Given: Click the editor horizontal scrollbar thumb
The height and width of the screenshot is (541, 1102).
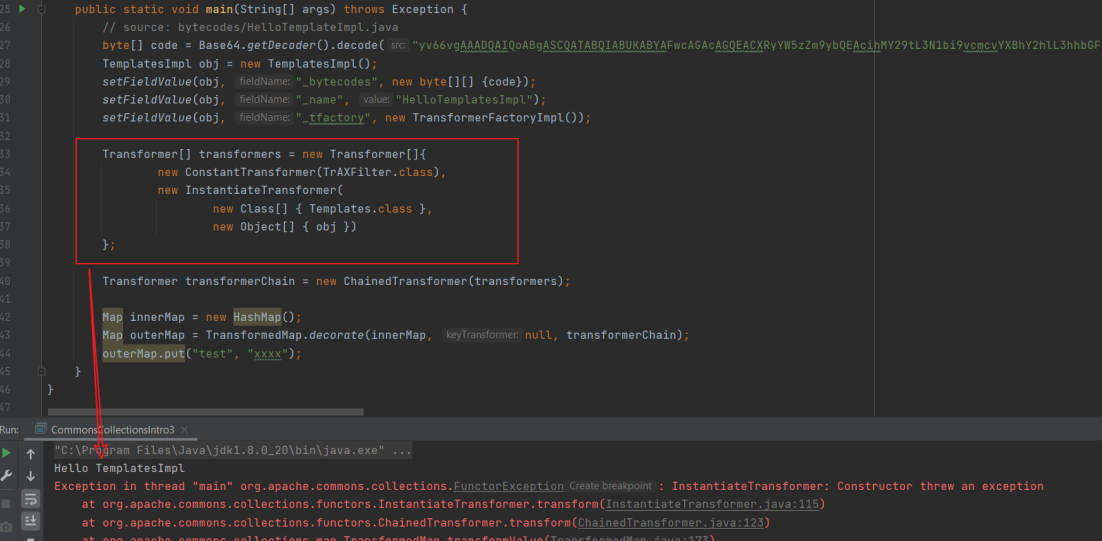Looking at the screenshot, I should (205, 412).
